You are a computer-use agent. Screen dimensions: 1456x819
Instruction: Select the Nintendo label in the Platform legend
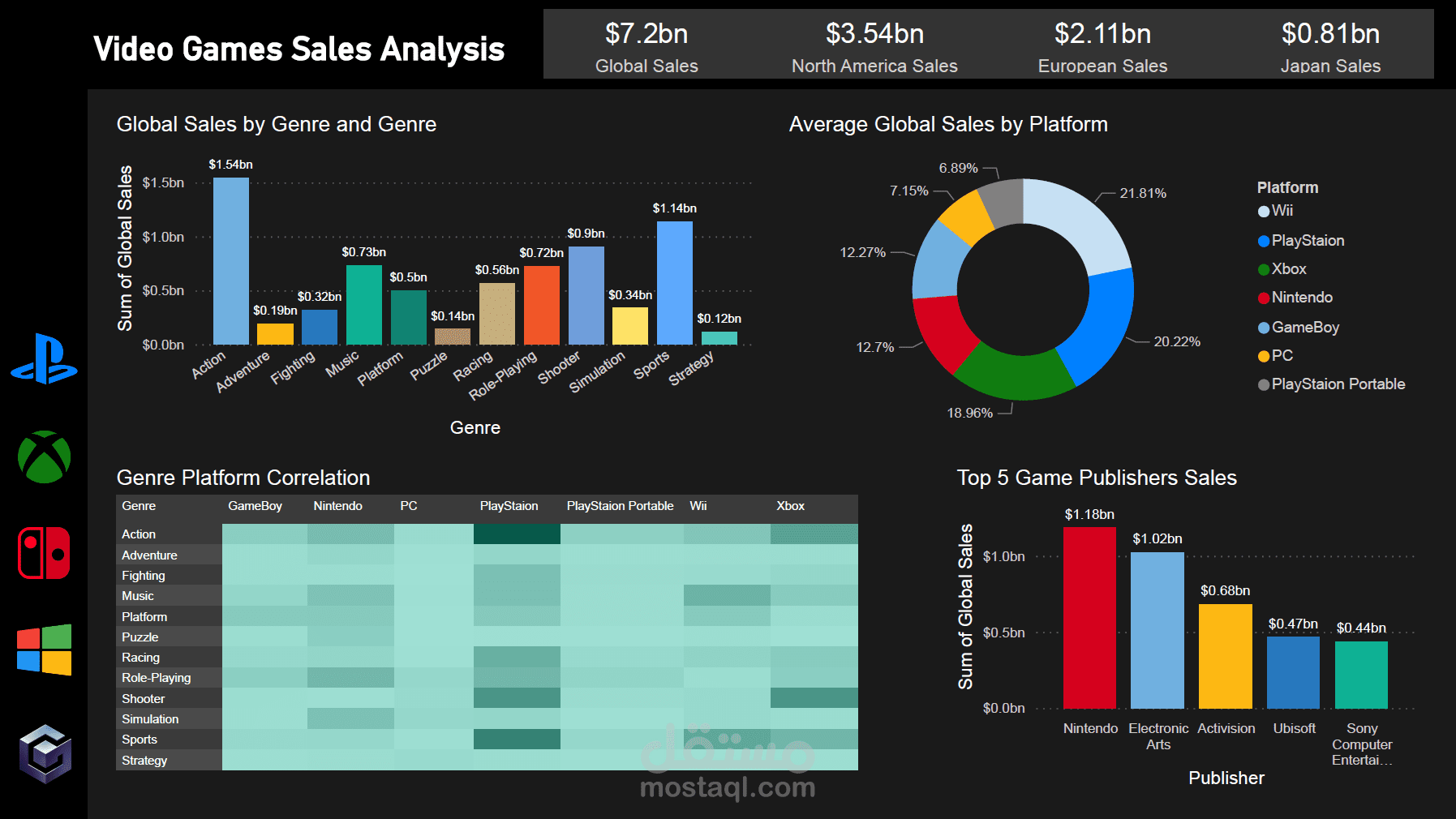coord(1302,298)
